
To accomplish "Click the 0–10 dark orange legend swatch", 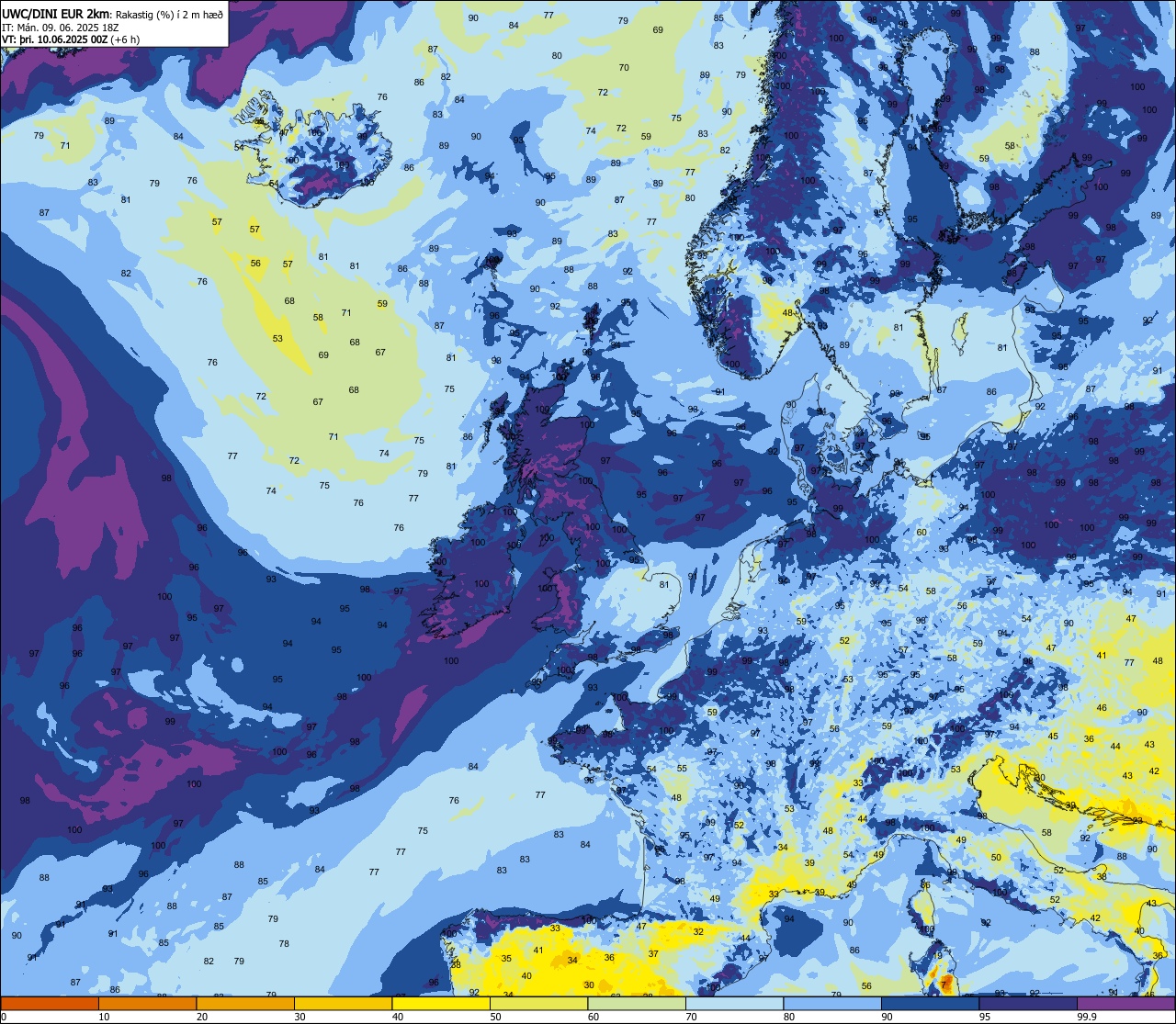I will coord(50,1004).
